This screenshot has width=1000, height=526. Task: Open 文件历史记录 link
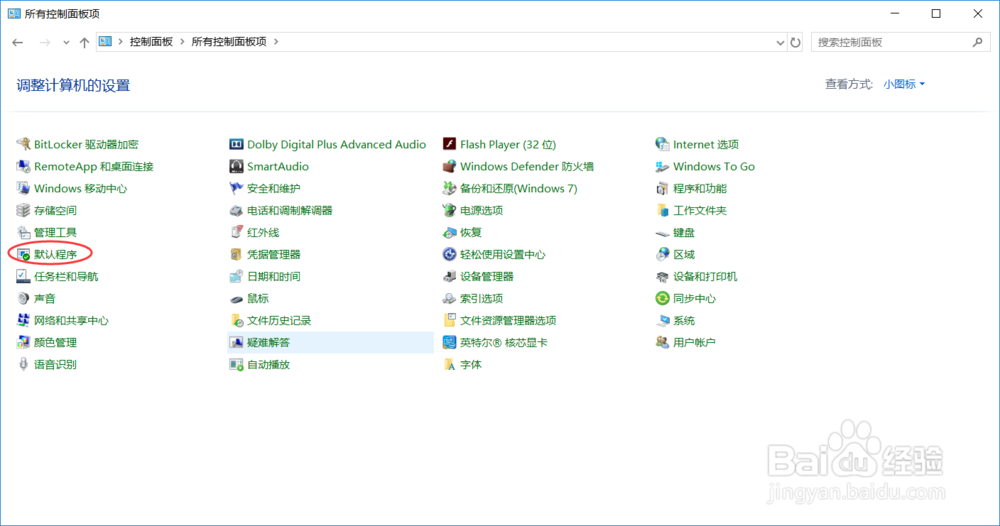click(279, 320)
